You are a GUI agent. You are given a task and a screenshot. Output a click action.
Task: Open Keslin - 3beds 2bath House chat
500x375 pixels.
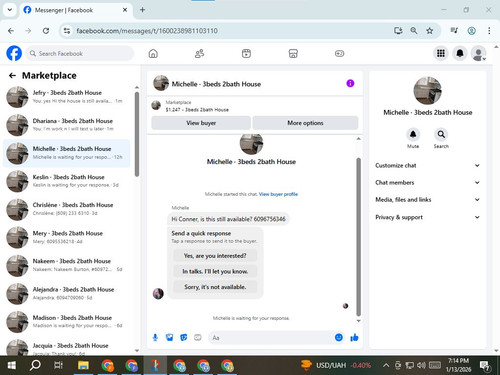[67, 181]
